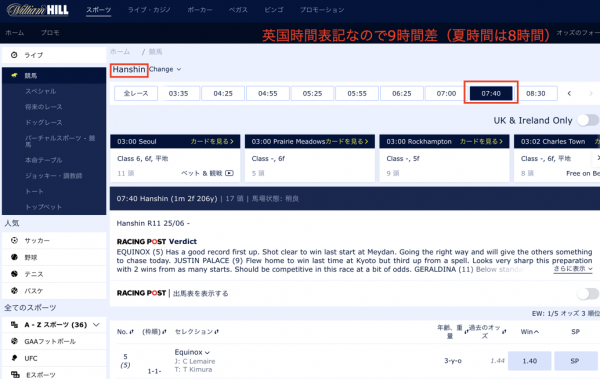
Task: Click the Eスポーツ icon
Action: point(15,374)
